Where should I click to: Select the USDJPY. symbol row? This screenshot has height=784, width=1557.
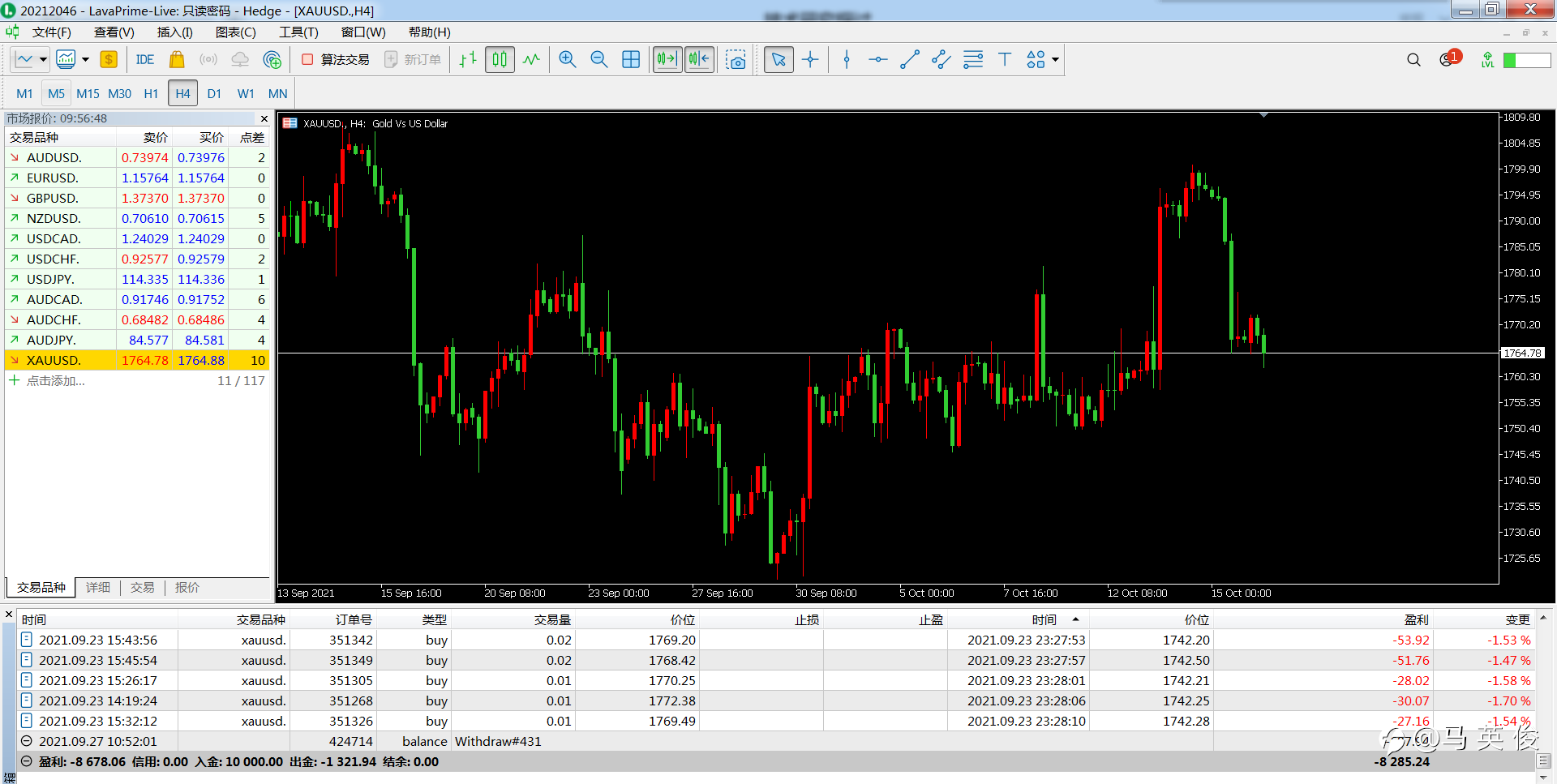click(137, 280)
